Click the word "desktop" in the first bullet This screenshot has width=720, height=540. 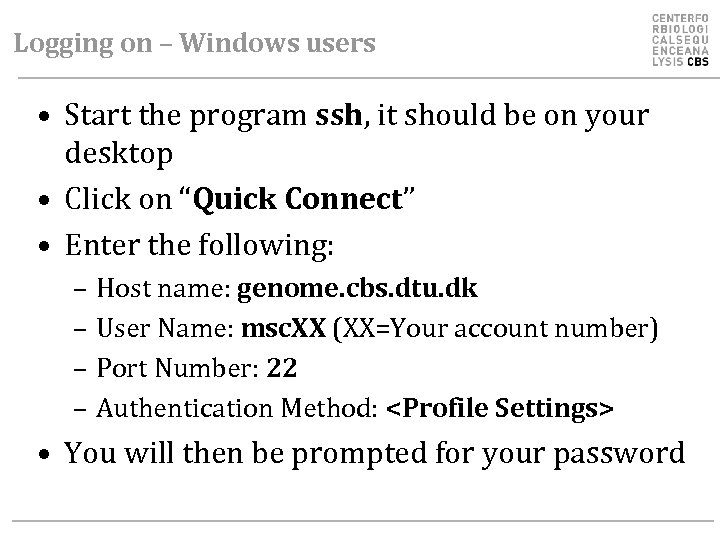click(x=119, y=153)
